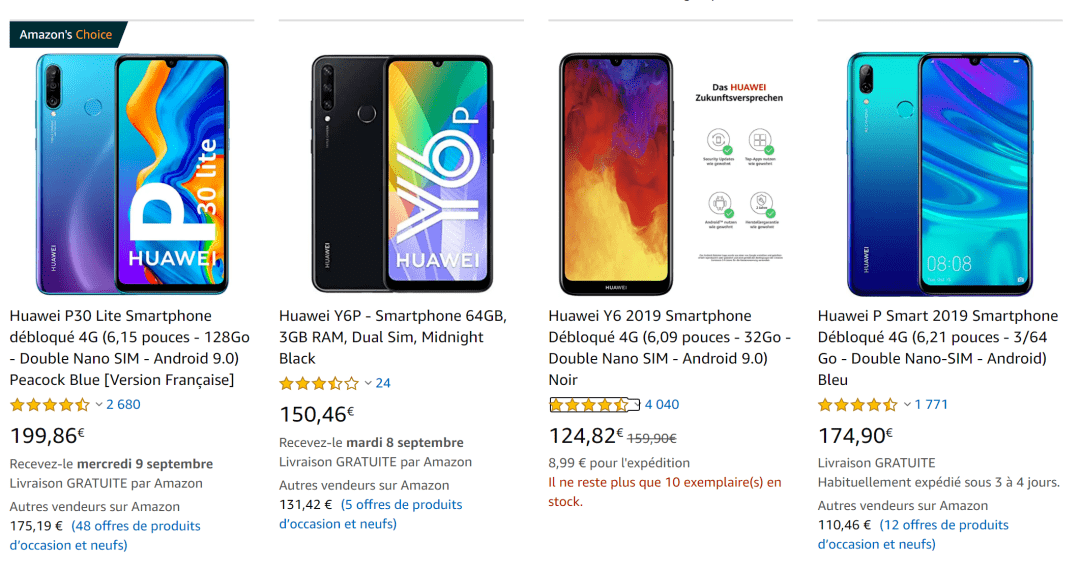The height and width of the screenshot is (568, 1080).
Task: Open the 48 offres de produits link
Action: pyautogui.click(x=136, y=526)
